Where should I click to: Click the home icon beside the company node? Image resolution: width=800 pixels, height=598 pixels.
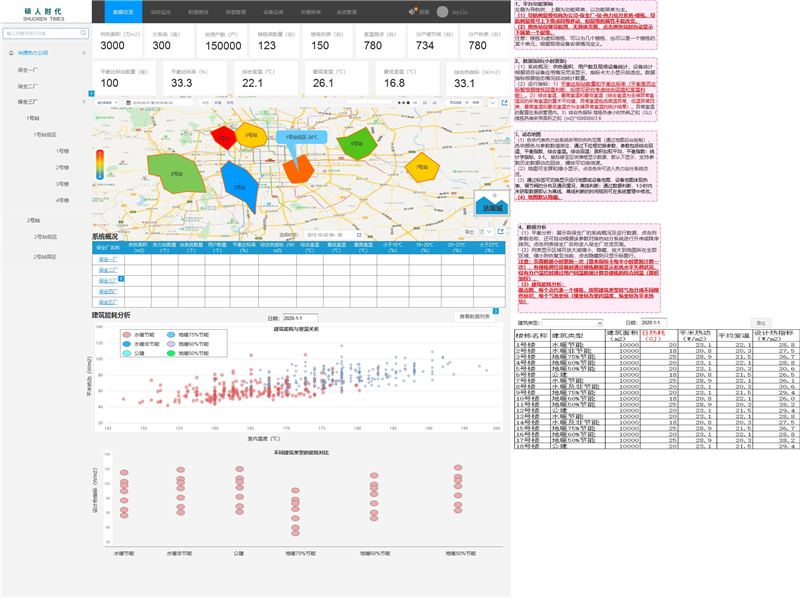tap(11, 53)
